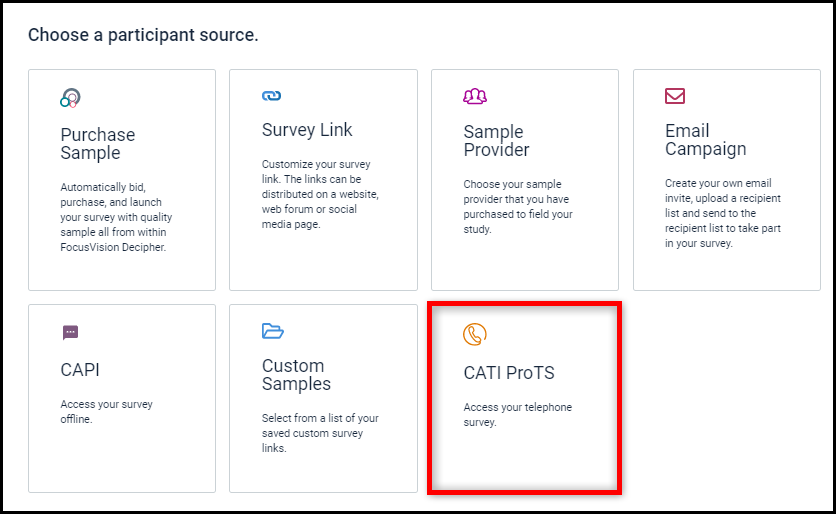Screen dimensions: 836x514
Task: Click the Email Campaign envelope icon
Action: [674, 96]
